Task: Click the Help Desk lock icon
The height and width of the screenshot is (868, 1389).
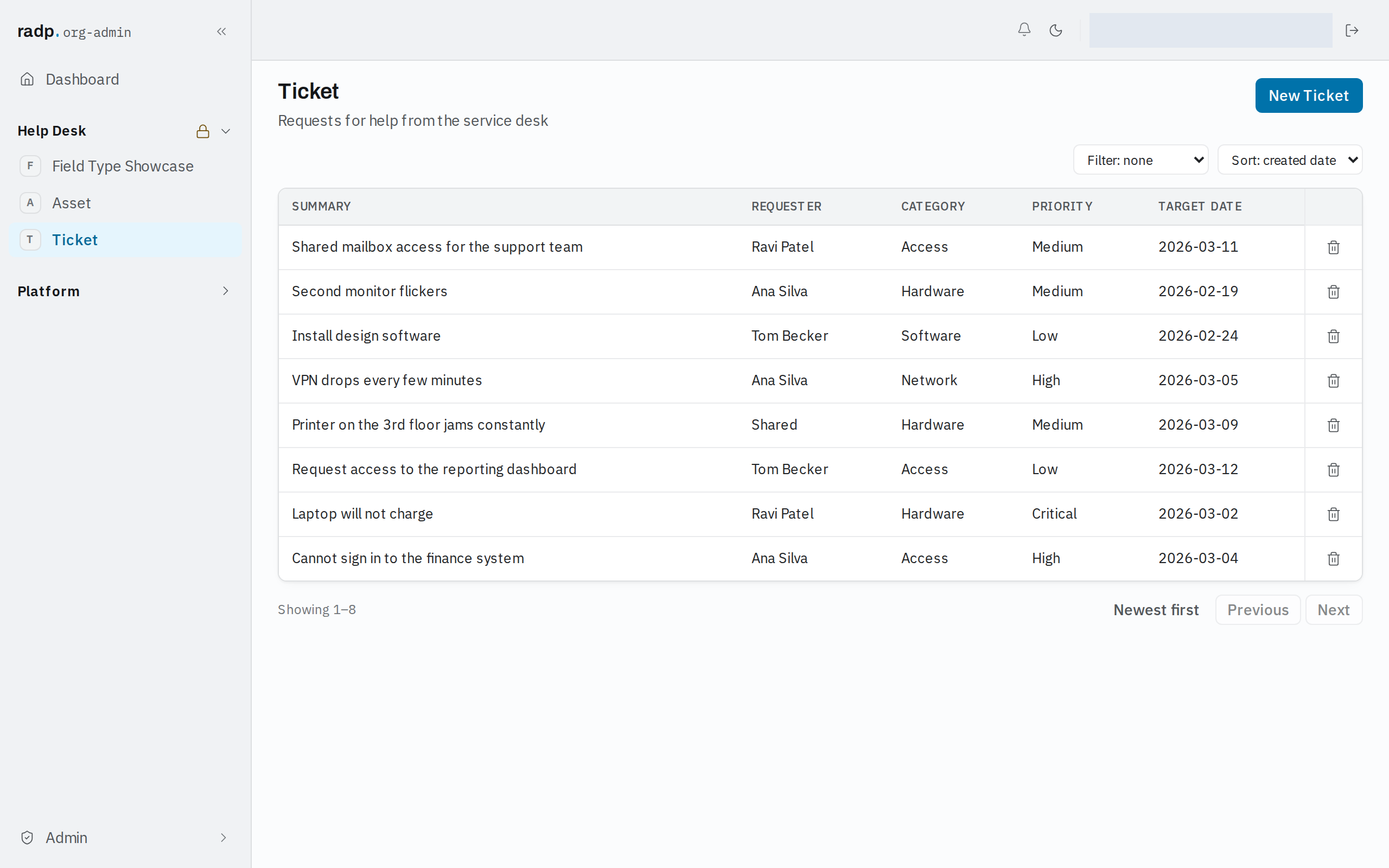Action: coord(202,131)
